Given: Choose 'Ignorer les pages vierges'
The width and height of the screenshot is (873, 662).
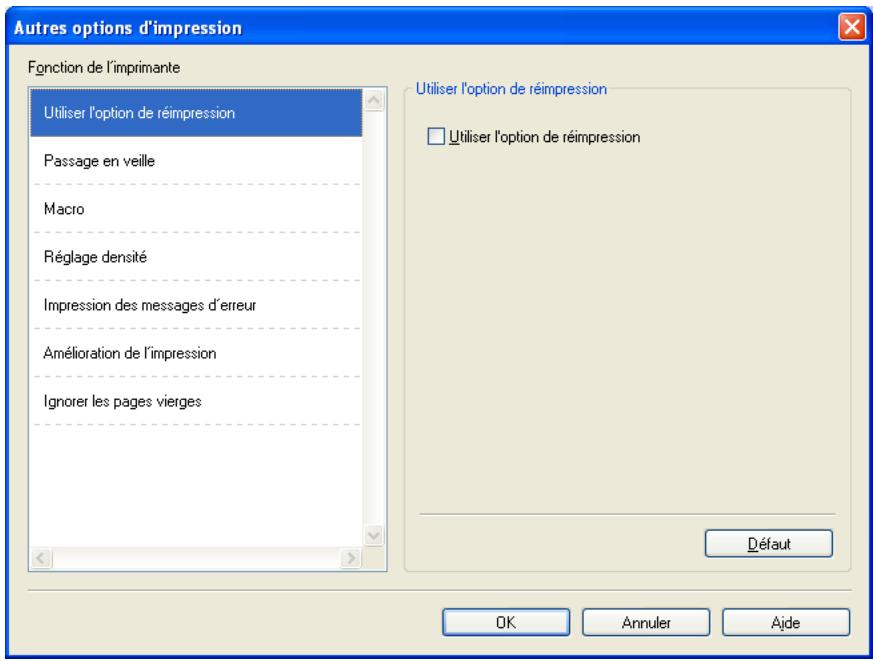Looking at the screenshot, I should pyautogui.click(x=196, y=401).
